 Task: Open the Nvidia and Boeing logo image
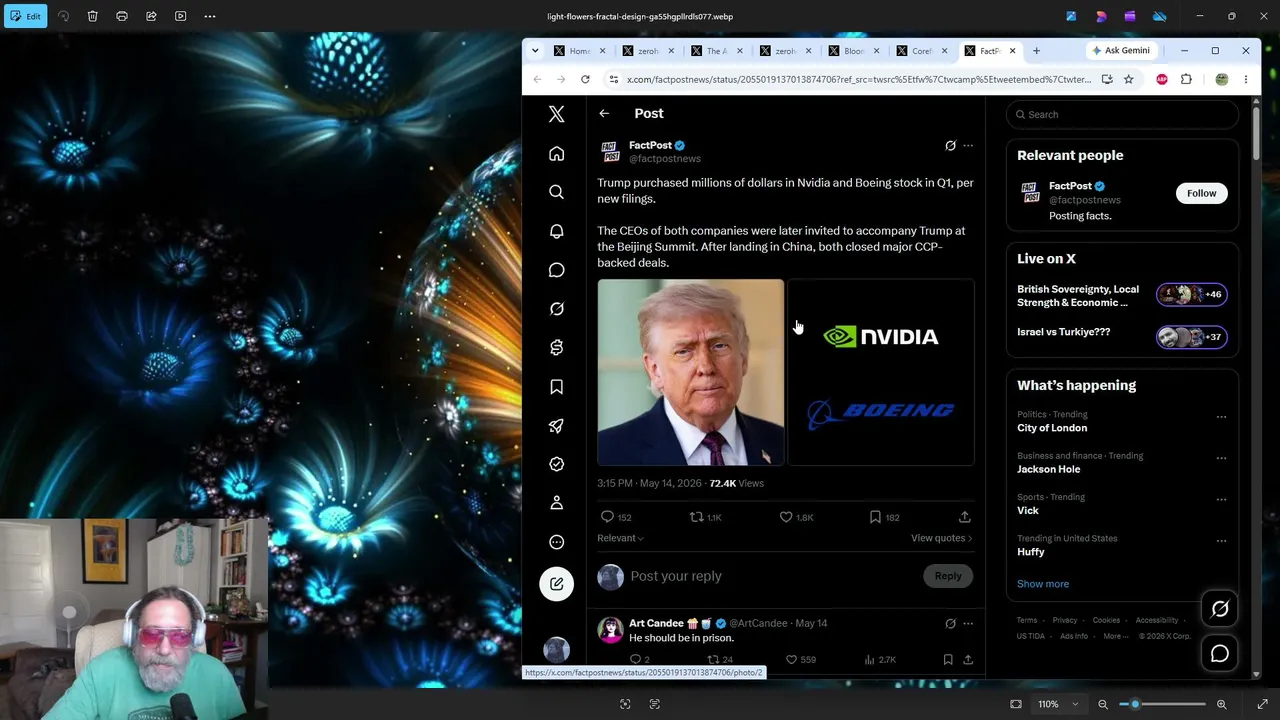(x=881, y=373)
